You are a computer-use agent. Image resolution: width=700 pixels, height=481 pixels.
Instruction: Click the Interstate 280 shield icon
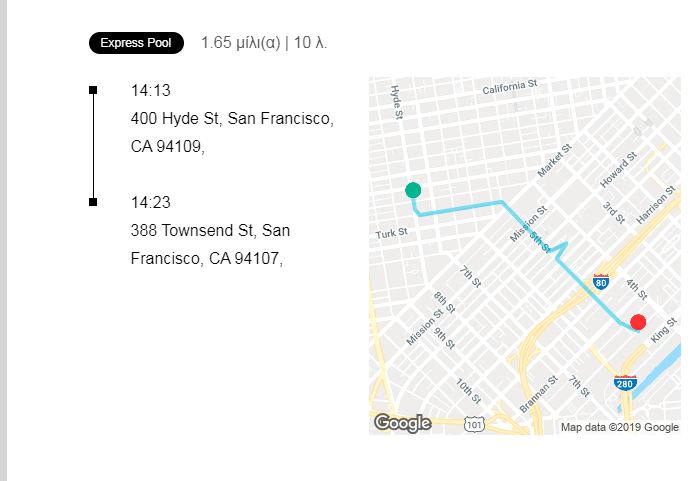[625, 383]
